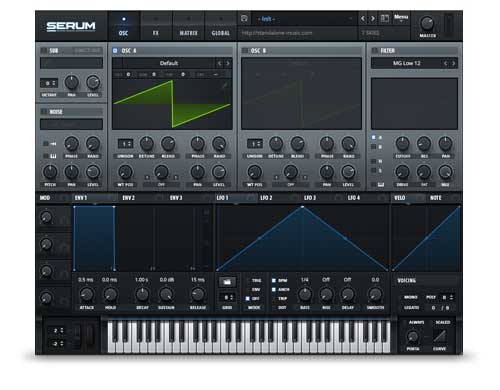Open the MG Low 12 filter type list

[406, 63]
